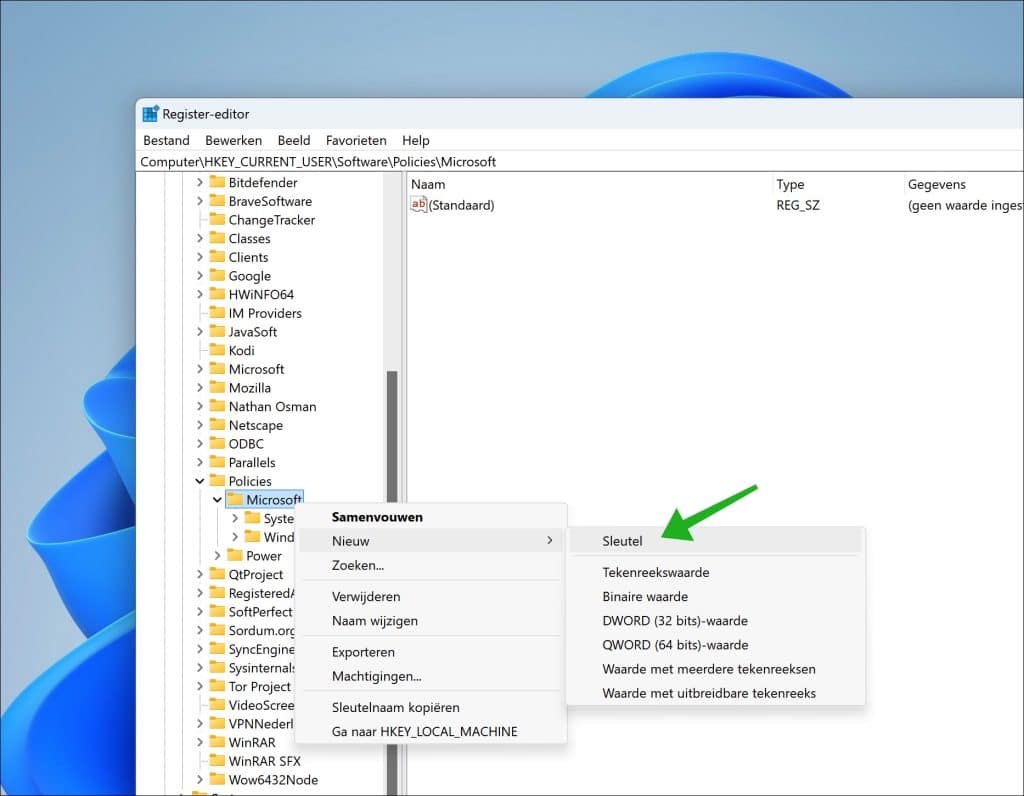Click the Netscape folder icon
Viewport: 1024px width, 796px height.
(x=217, y=424)
